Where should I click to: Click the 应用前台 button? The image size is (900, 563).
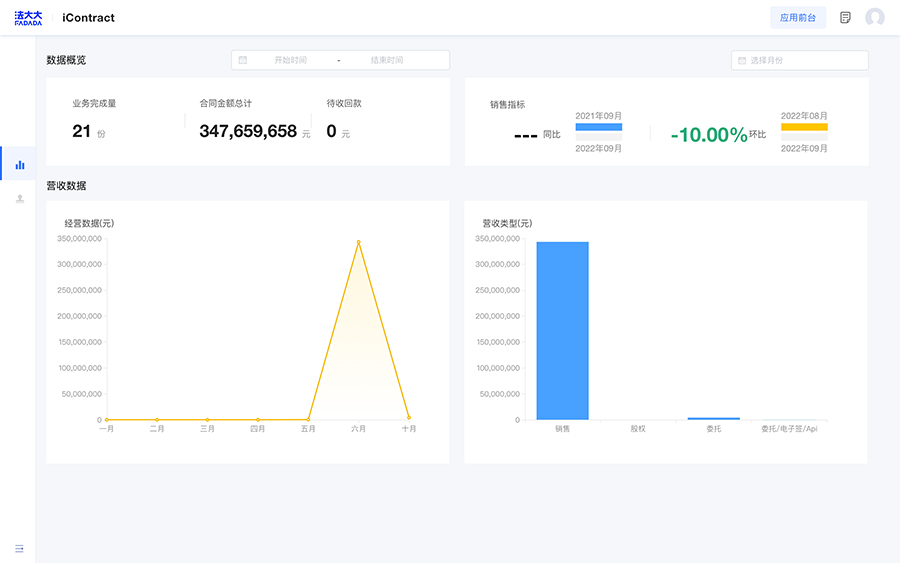[798, 18]
